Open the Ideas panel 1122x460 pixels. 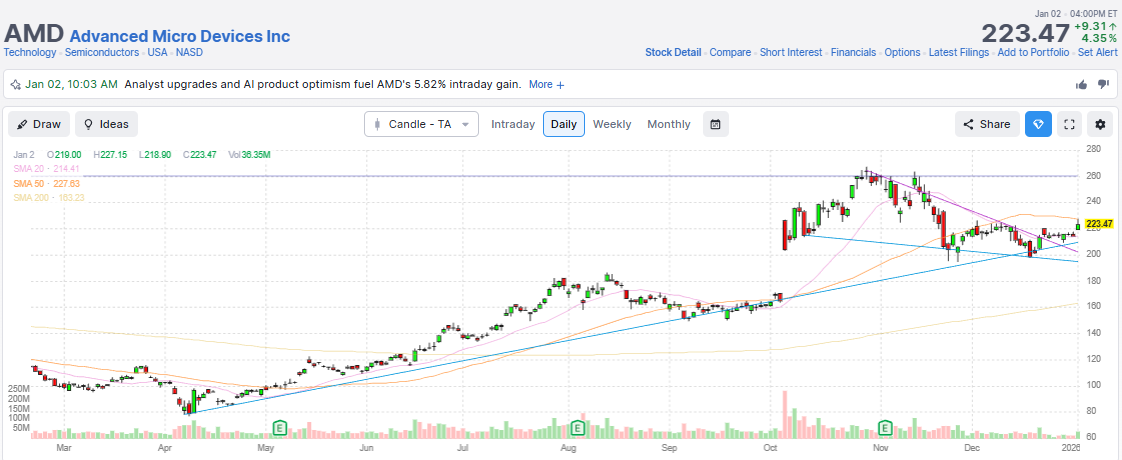click(107, 124)
